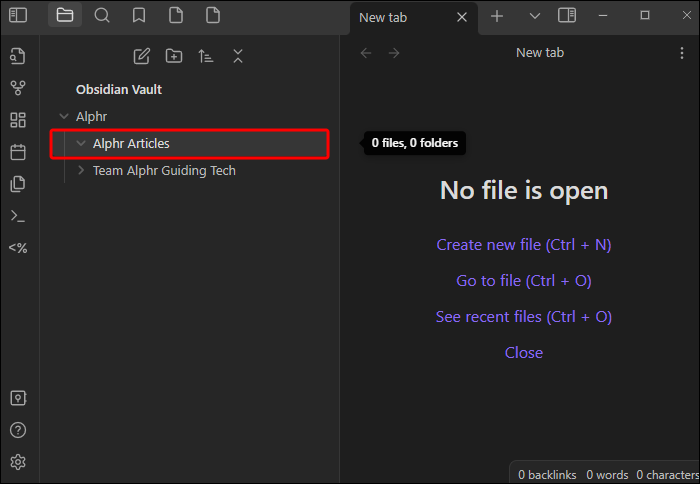Screen dimensions: 700x484
Task: Open the graph view from the ribbon
Action: coord(17,88)
